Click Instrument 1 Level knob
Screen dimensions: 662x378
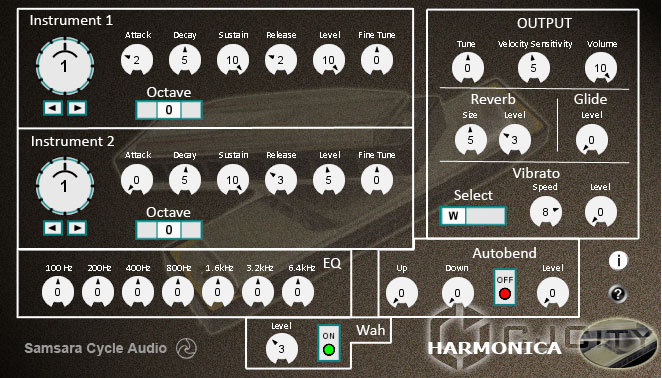[329, 60]
